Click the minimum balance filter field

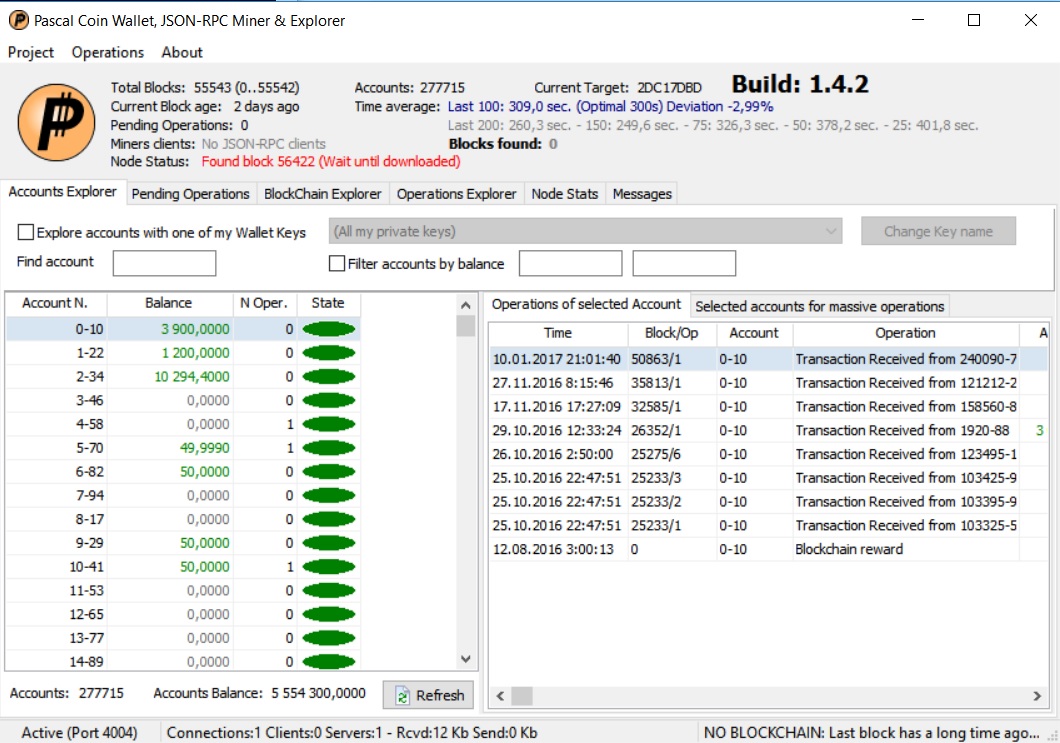click(571, 263)
